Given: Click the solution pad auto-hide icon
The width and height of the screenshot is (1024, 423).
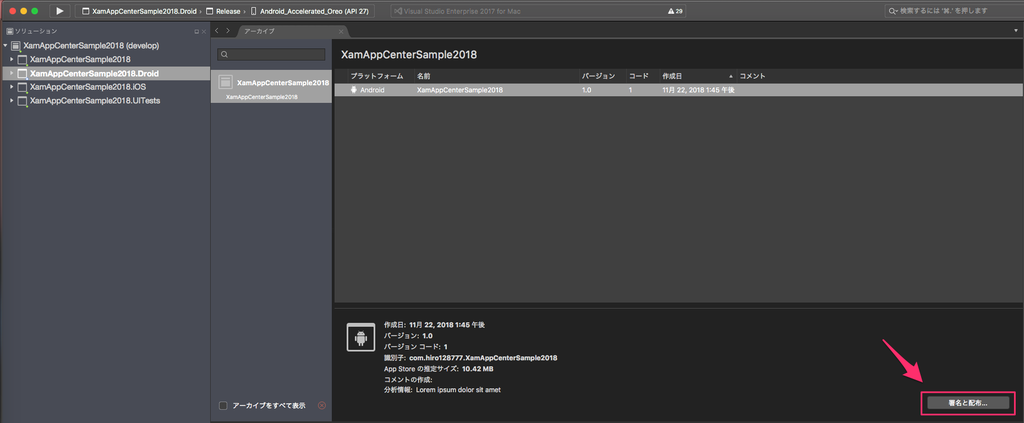Looking at the screenshot, I should click(197, 31).
